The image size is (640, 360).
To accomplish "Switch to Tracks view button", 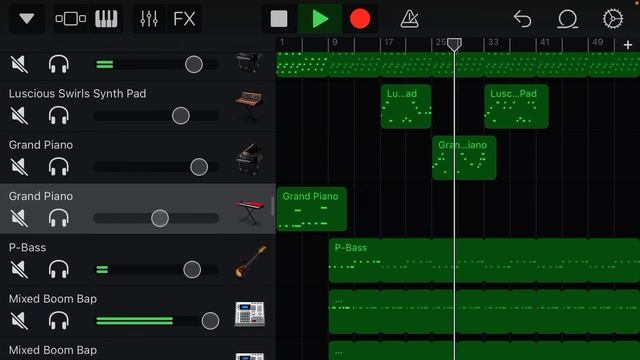I will point(71,19).
